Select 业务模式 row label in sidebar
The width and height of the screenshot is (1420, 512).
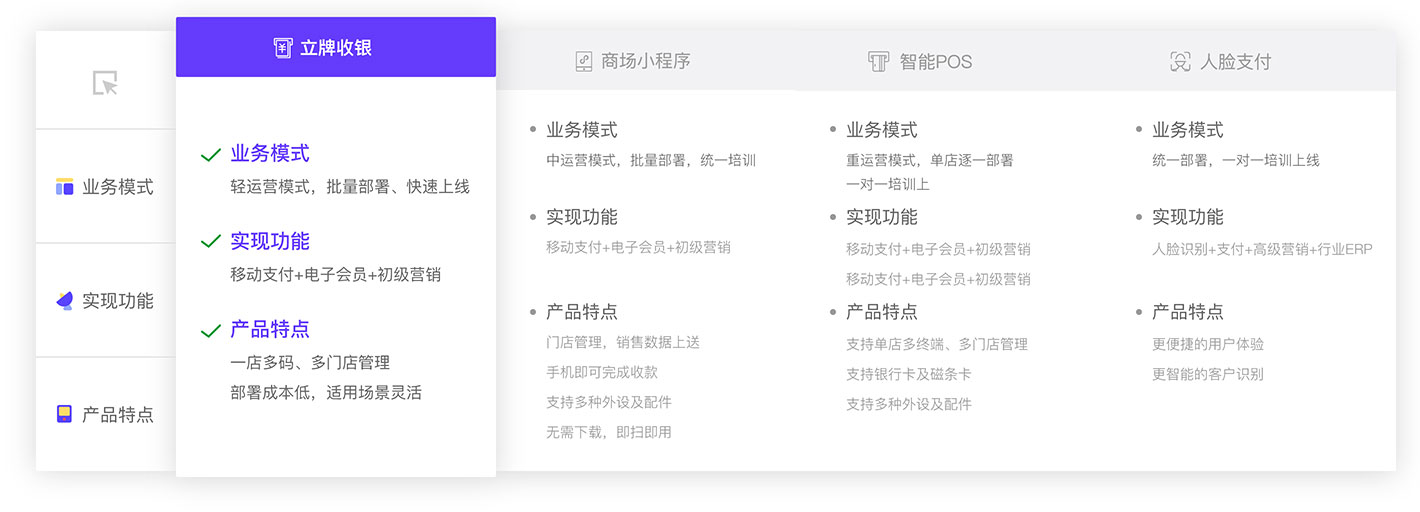tap(118, 187)
